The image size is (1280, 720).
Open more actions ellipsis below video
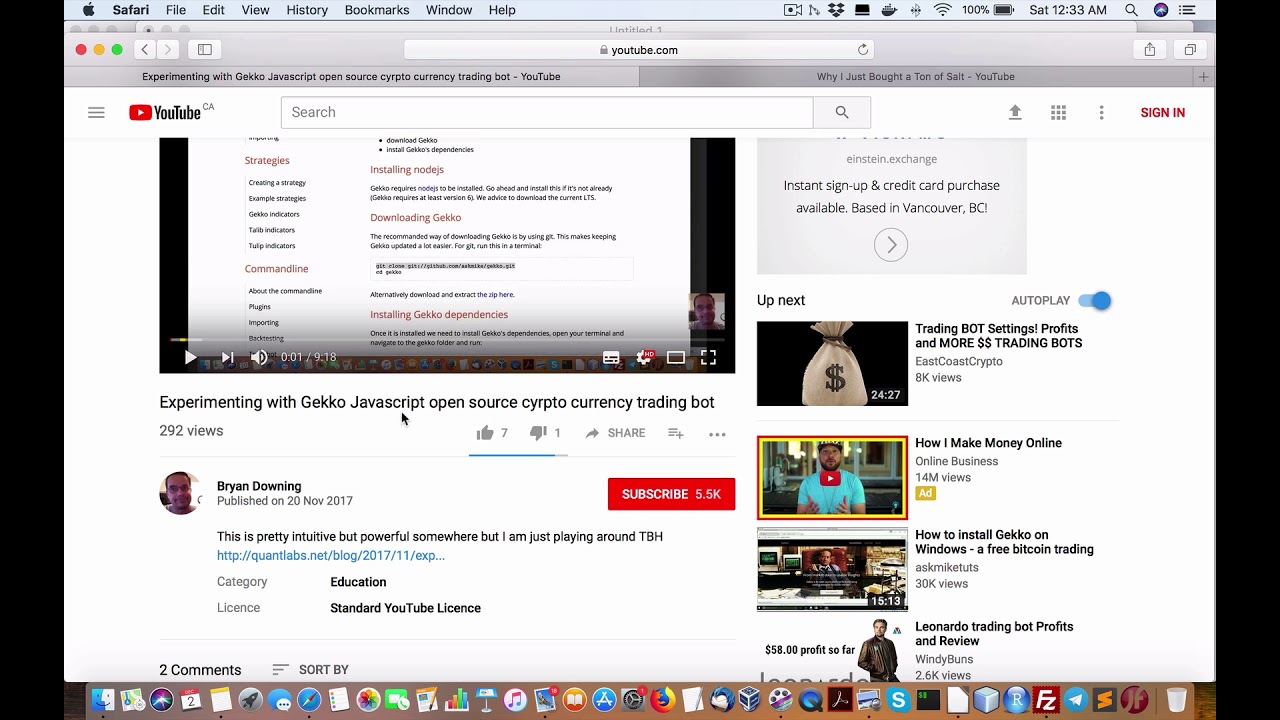coord(717,434)
